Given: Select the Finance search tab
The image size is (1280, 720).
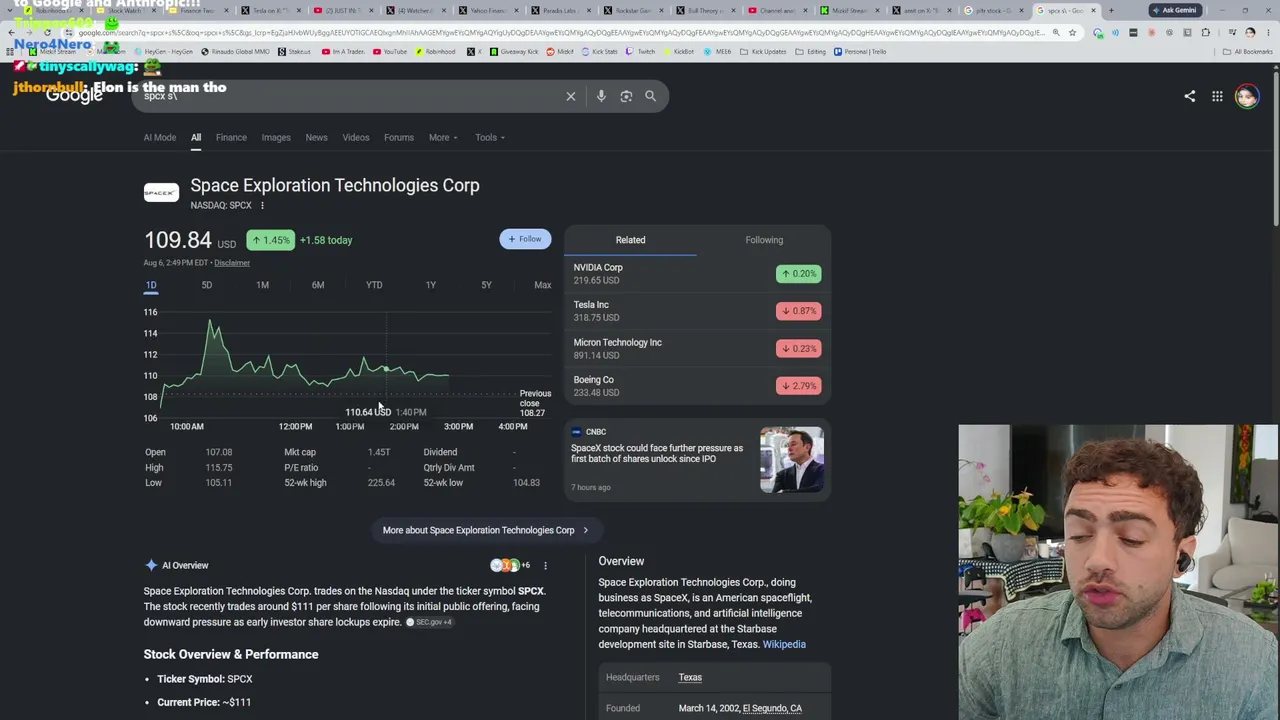Looking at the screenshot, I should [x=231, y=138].
